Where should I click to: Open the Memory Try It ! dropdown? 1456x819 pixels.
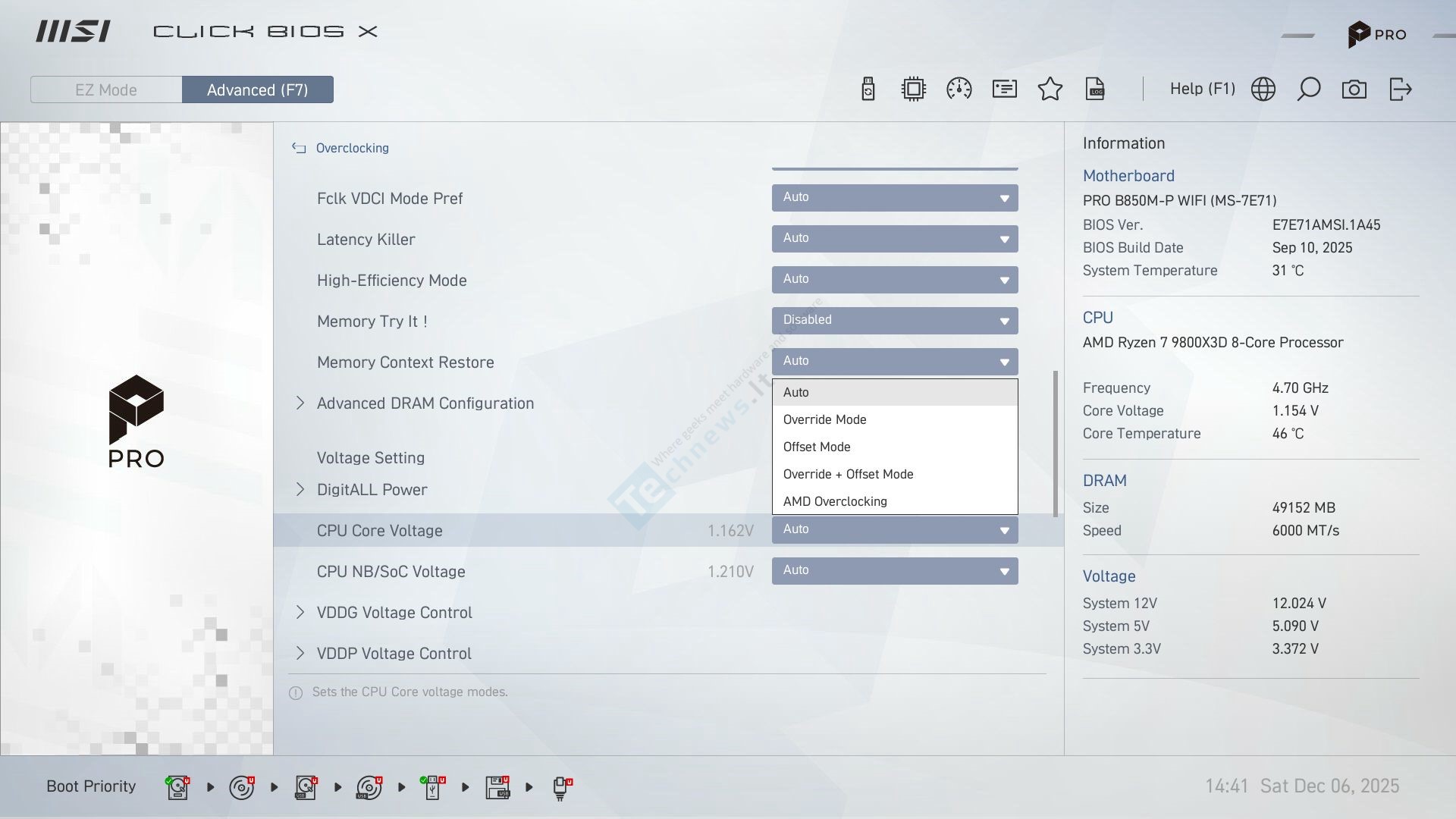[895, 320]
